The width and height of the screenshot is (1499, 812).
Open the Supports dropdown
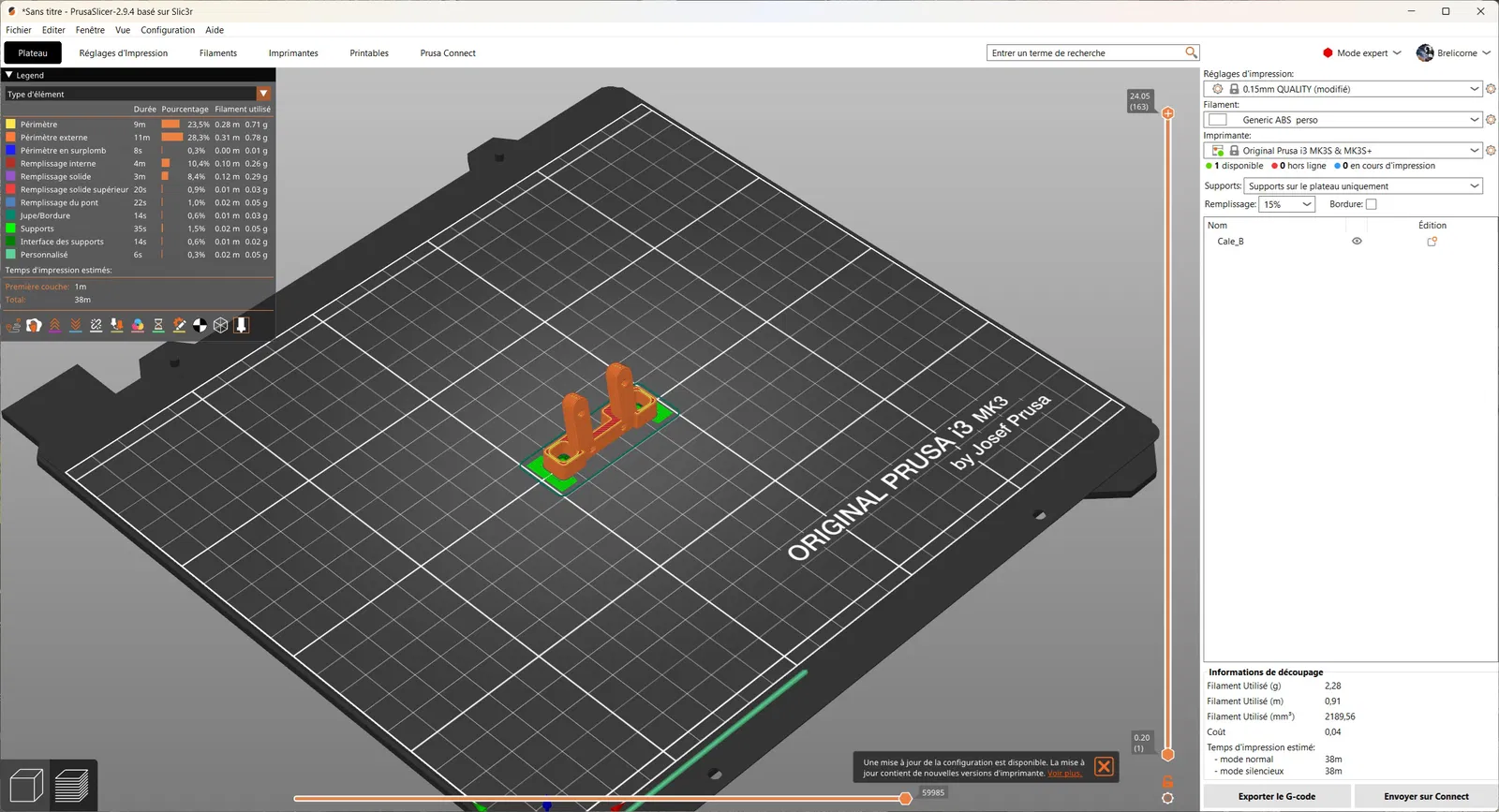pyautogui.click(x=1363, y=186)
